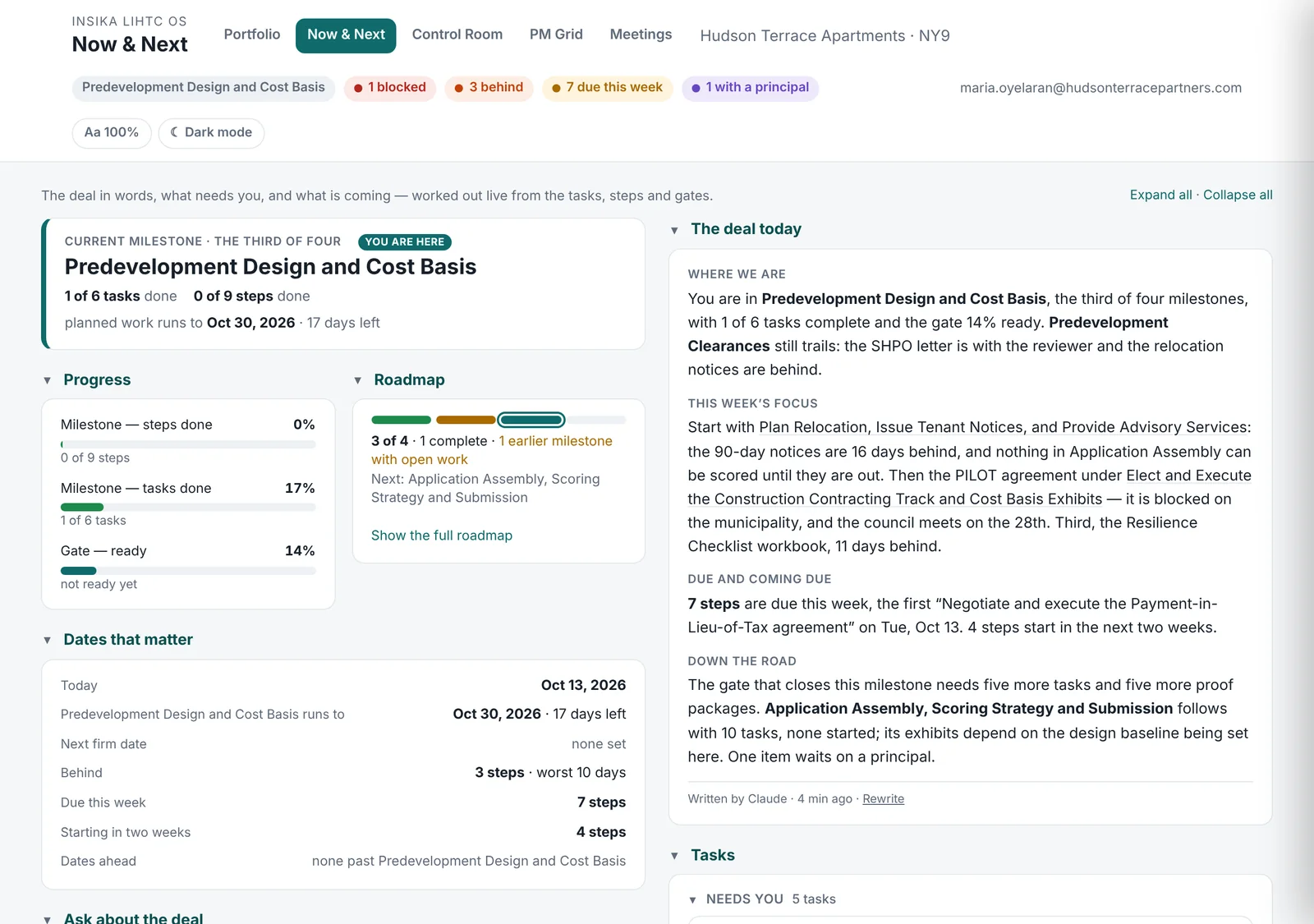Select the Now & Next tab
This screenshot has width=1314, height=924.
click(x=346, y=34)
